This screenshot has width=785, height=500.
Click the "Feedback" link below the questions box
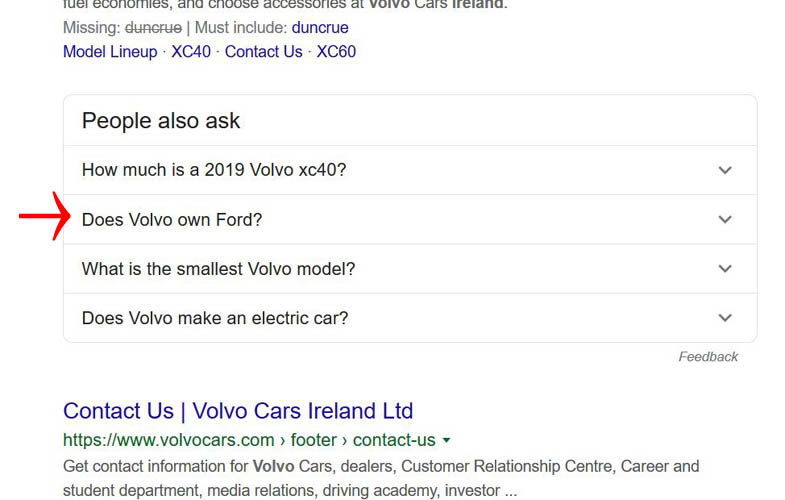tap(708, 357)
